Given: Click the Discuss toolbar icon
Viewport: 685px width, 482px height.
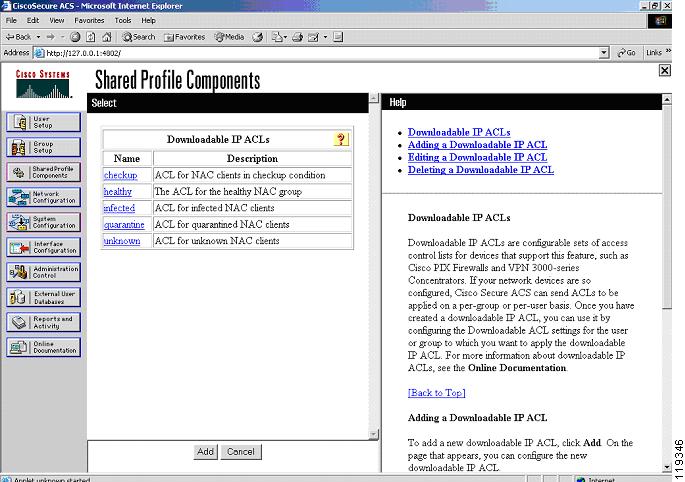Looking at the screenshot, I should 338,37.
